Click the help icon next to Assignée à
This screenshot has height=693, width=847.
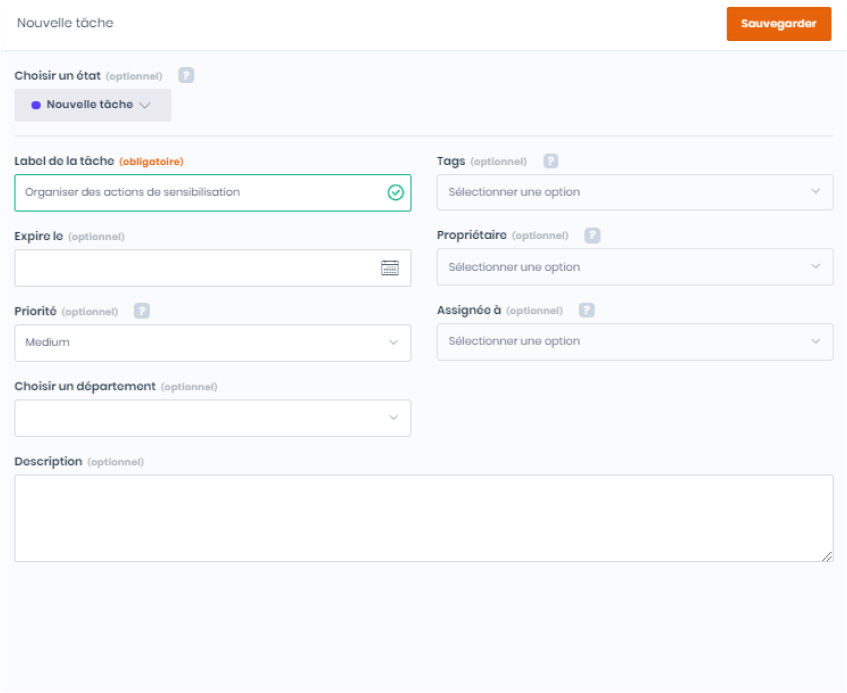point(587,311)
